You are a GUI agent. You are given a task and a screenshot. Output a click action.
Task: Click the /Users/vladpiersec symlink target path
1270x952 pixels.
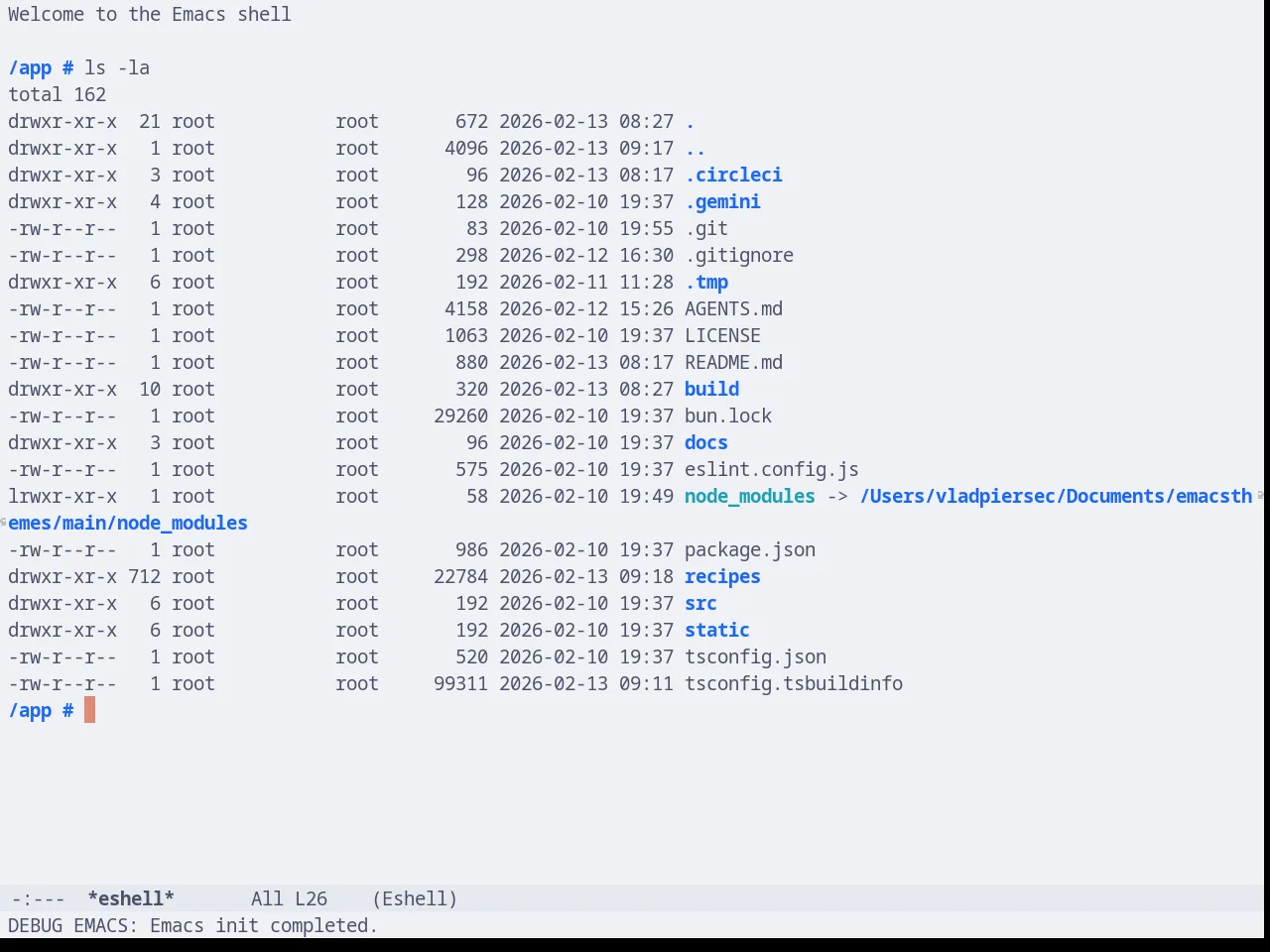click(1056, 496)
